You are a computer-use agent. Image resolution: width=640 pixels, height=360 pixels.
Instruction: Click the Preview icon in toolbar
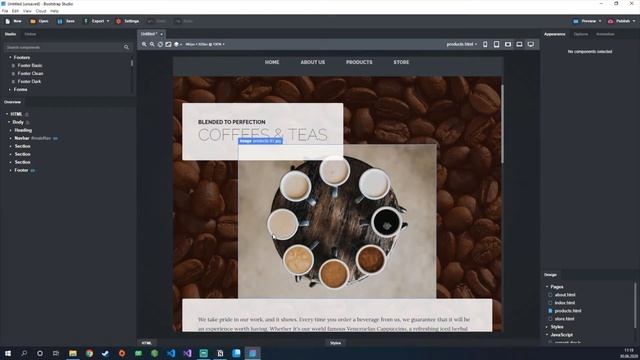coord(576,21)
